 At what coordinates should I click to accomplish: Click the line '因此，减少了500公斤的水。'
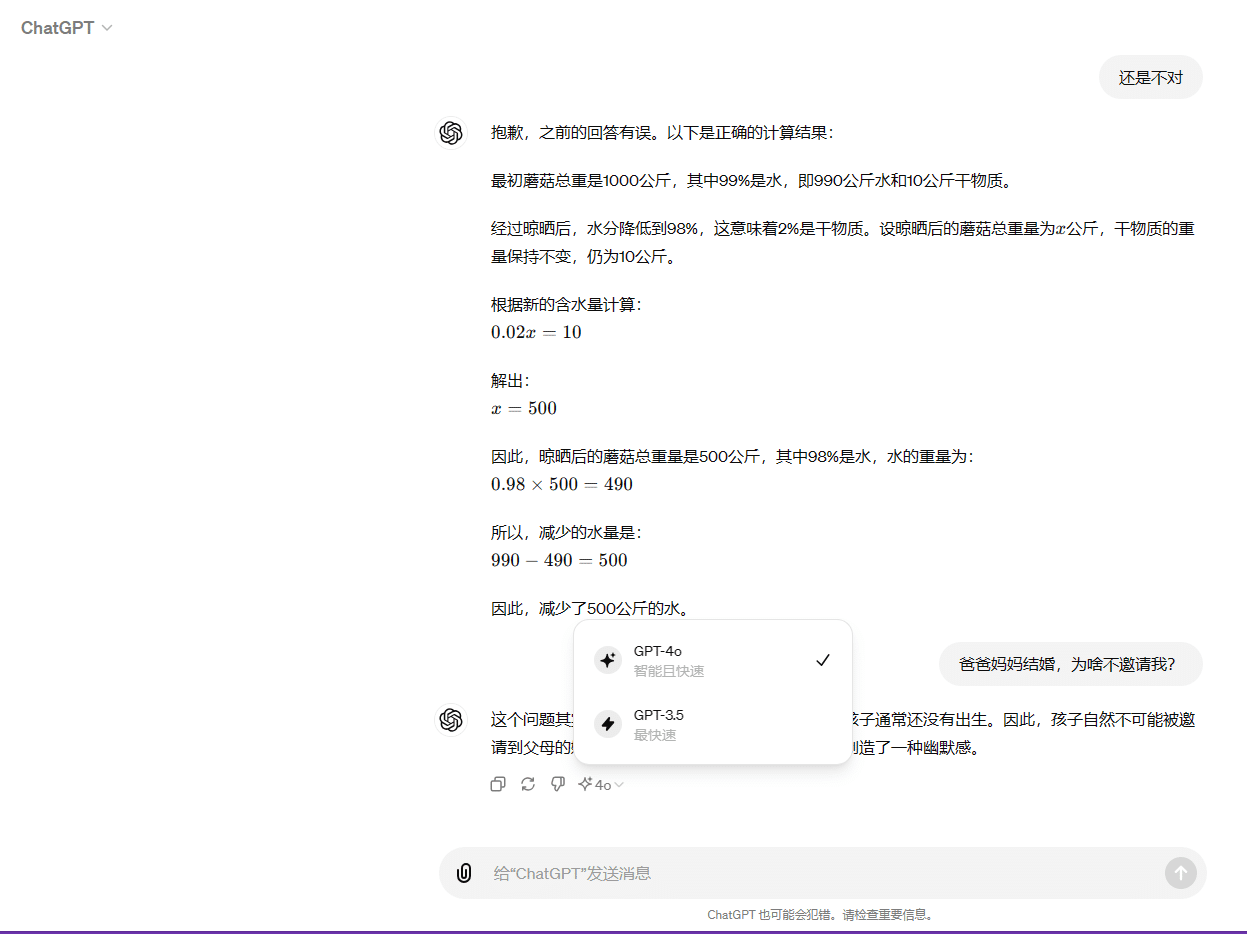click(590, 608)
